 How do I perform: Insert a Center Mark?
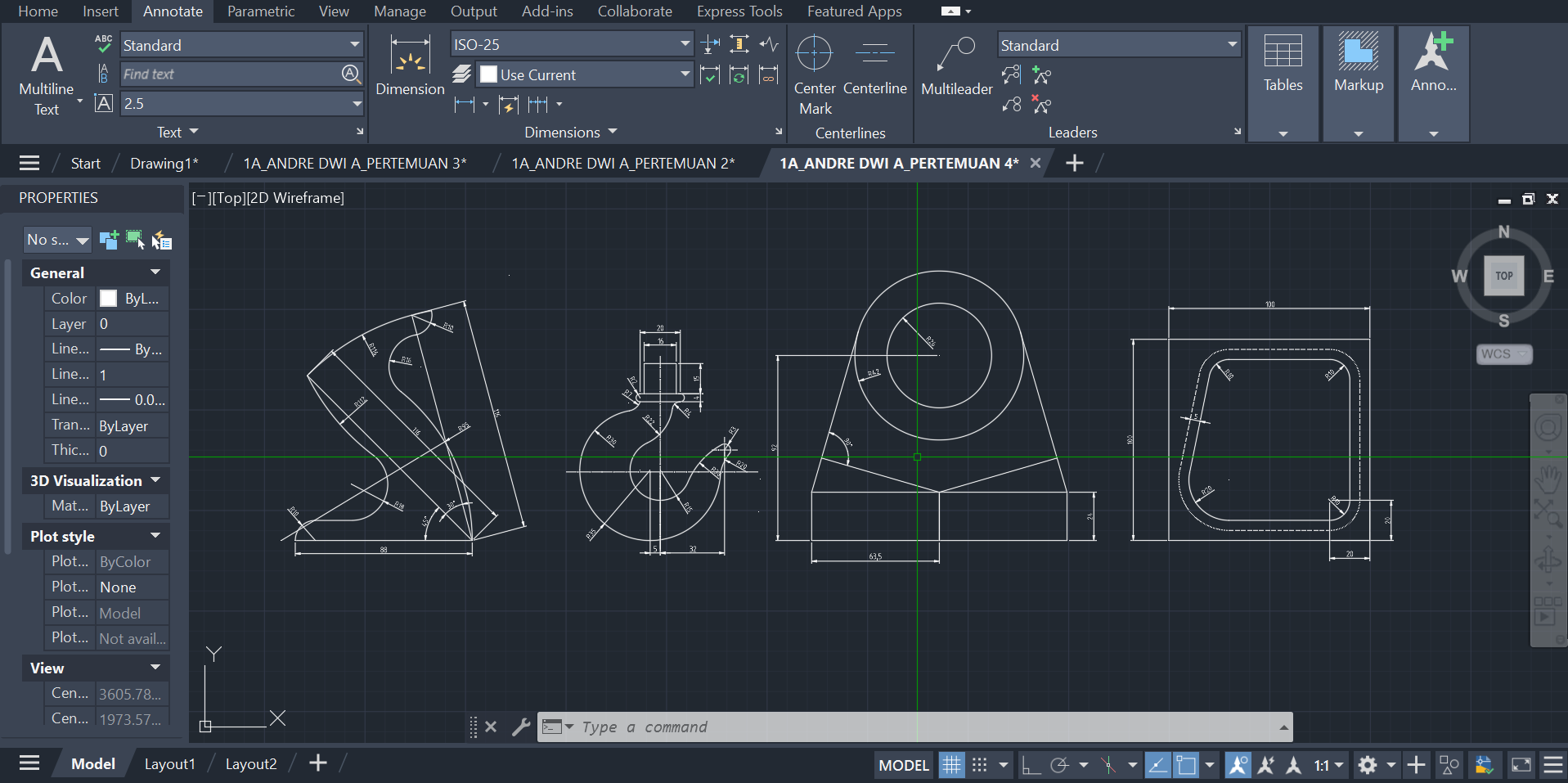click(x=815, y=75)
